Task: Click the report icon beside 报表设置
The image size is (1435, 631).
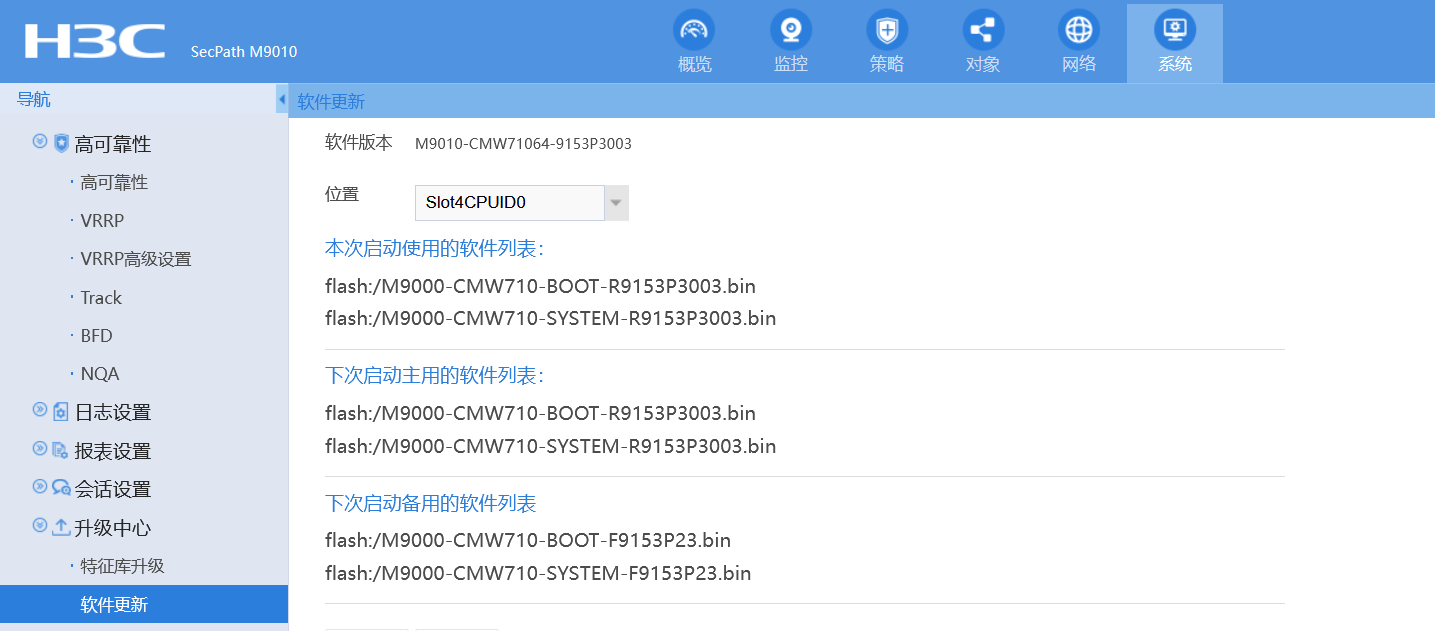Action: 61,450
